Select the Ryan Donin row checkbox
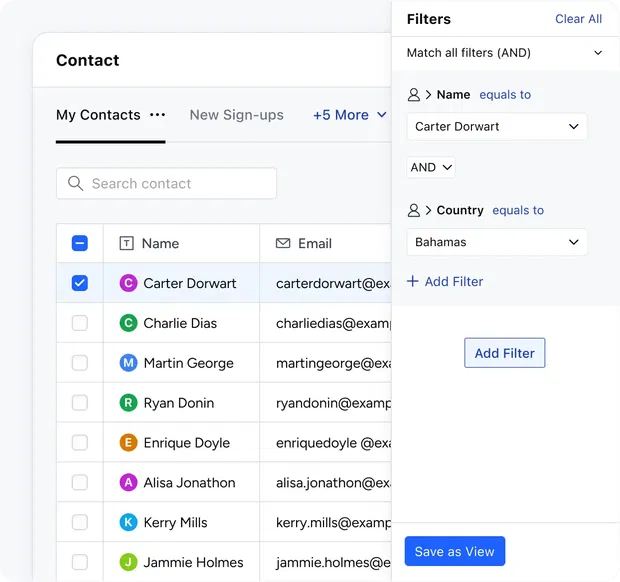This screenshot has width=620, height=582. [x=79, y=403]
